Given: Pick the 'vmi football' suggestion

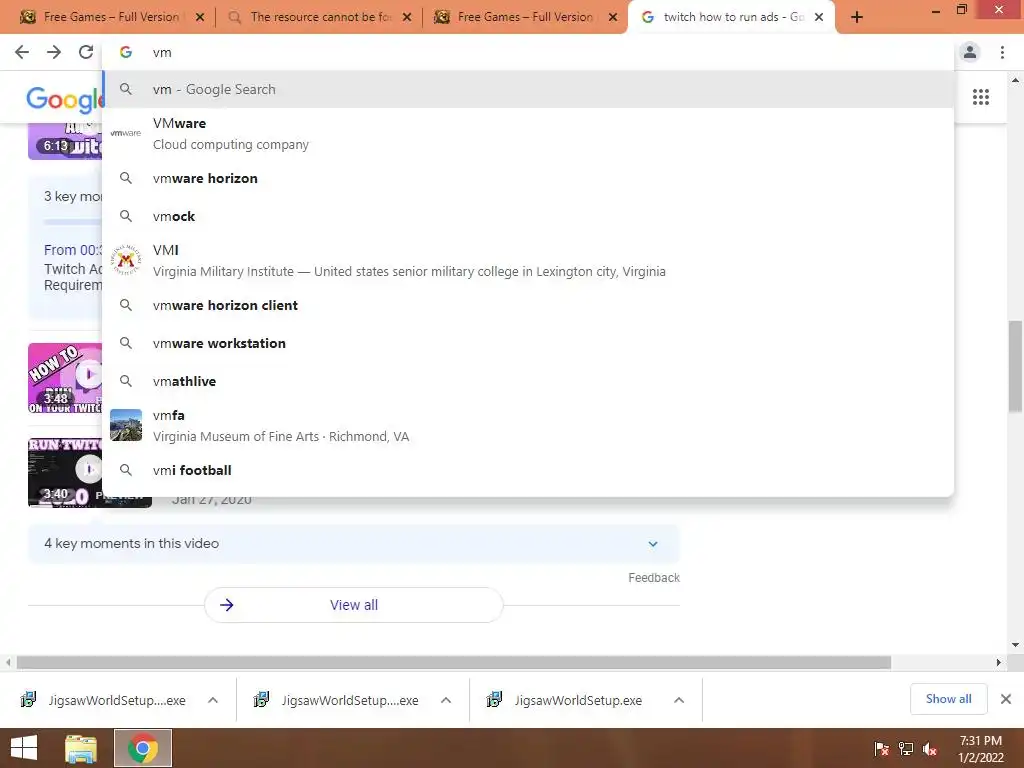Looking at the screenshot, I should pyautogui.click(x=528, y=470).
